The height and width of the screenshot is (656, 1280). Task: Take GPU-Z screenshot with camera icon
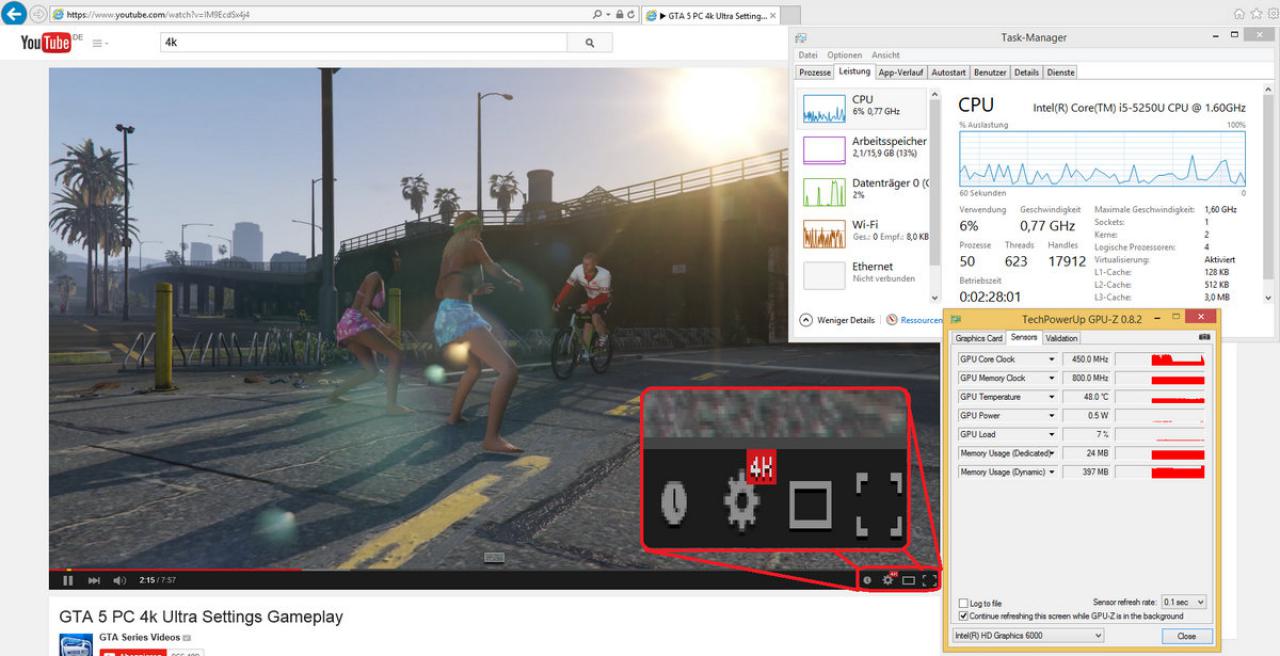coord(1204,337)
